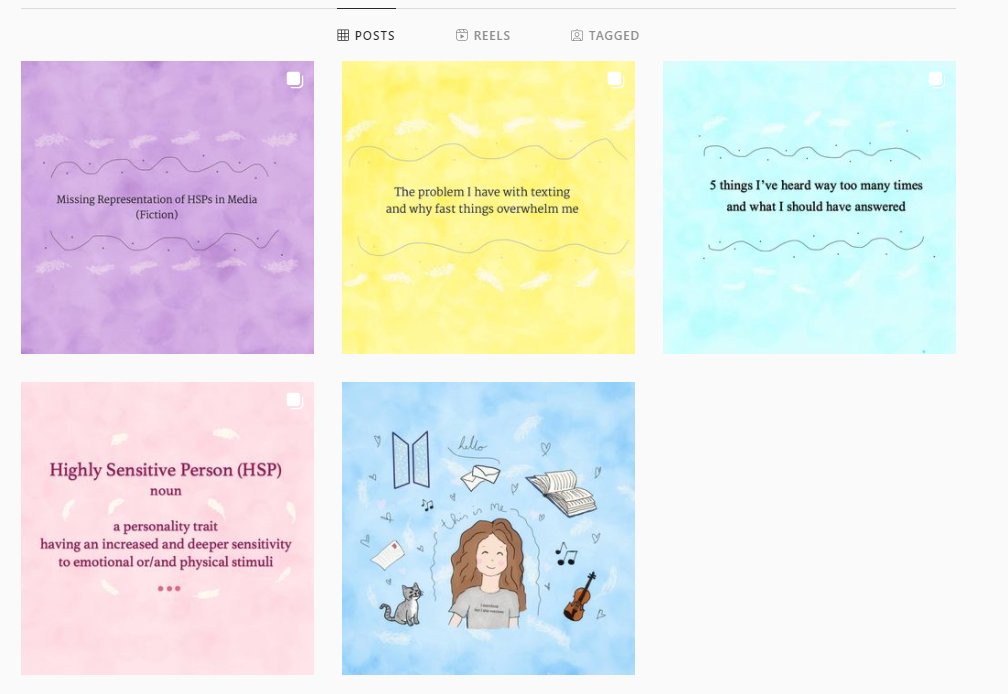Switch to the REELS tab
Viewport: 1008px width, 694px height.
483,35
